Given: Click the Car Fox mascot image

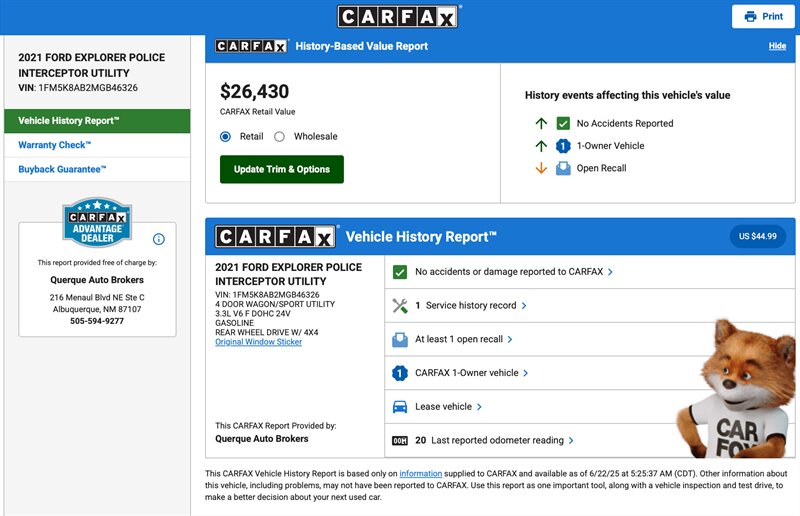Looking at the screenshot, I should (736, 388).
